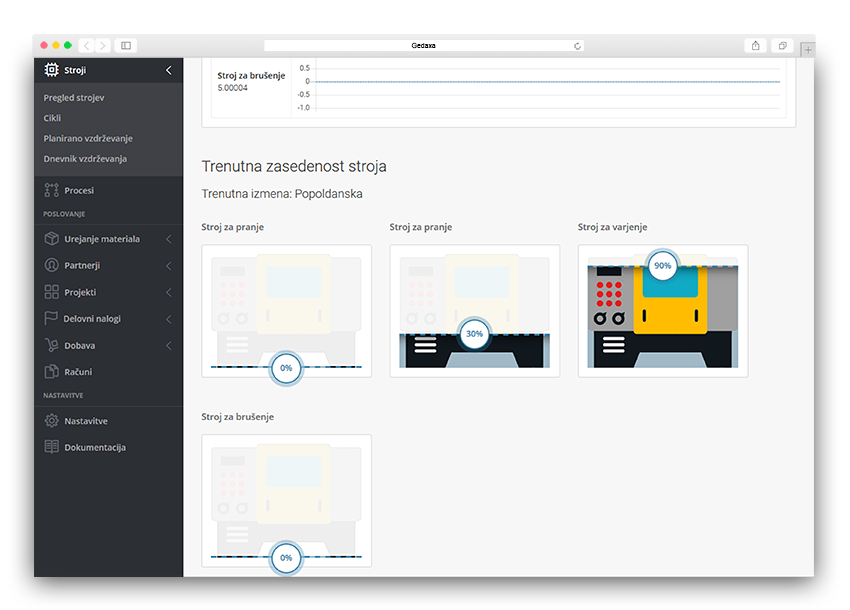Click the Nastavitve gear icon
The height and width of the screenshot is (610, 850).
[x=52, y=421]
